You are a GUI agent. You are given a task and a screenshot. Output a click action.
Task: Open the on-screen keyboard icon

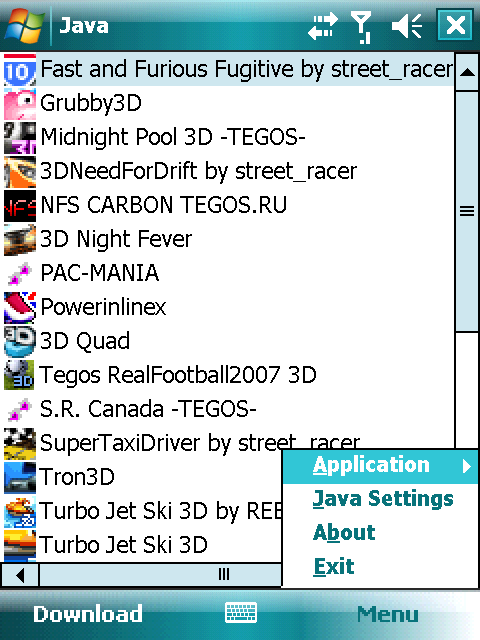(241, 613)
